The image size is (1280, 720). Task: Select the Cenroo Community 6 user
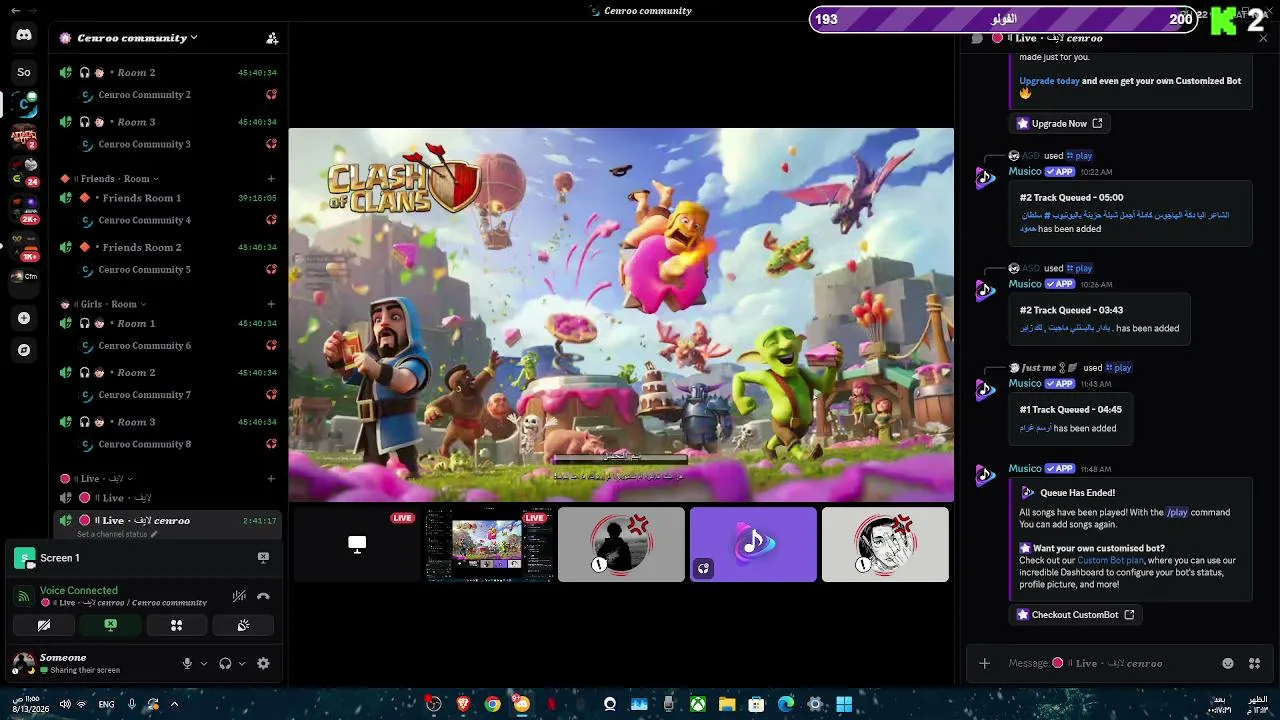168,345
